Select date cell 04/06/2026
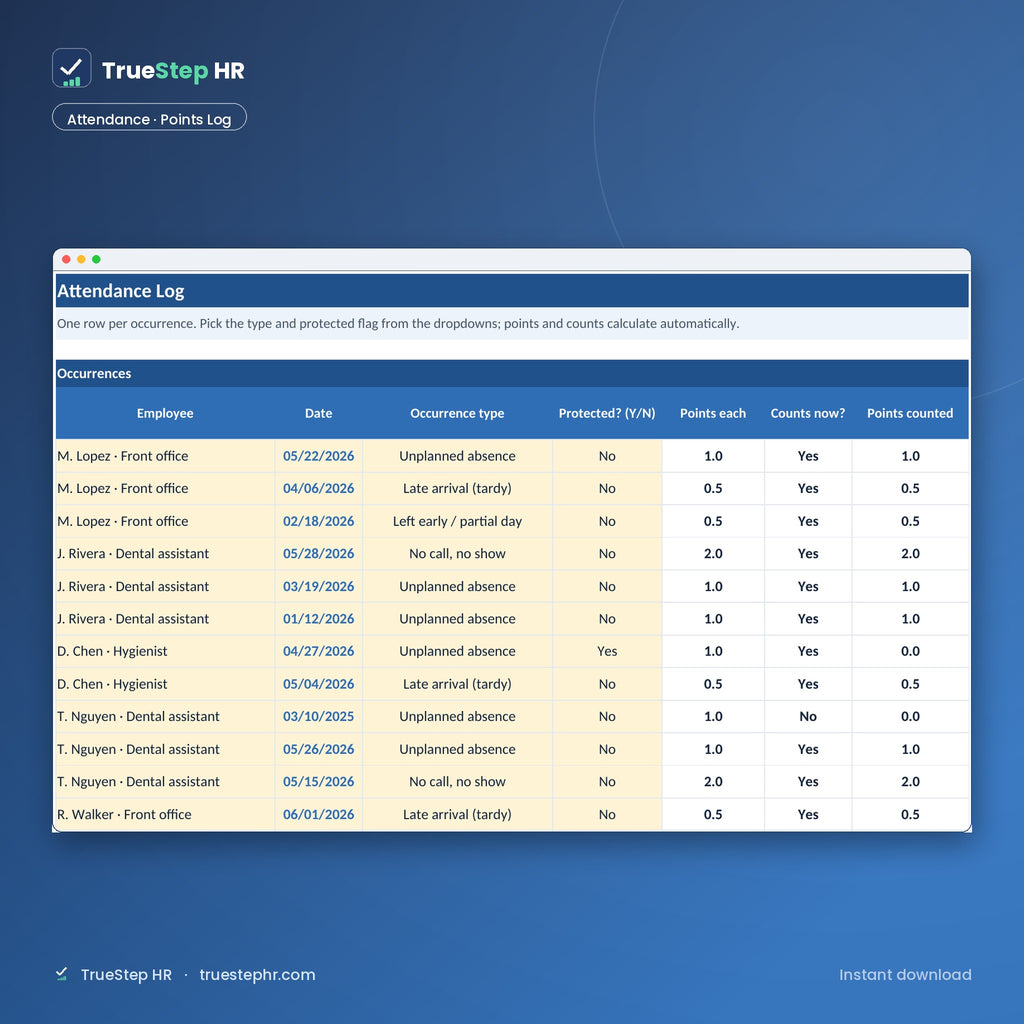Screen dimensions: 1024x1024 [319, 488]
